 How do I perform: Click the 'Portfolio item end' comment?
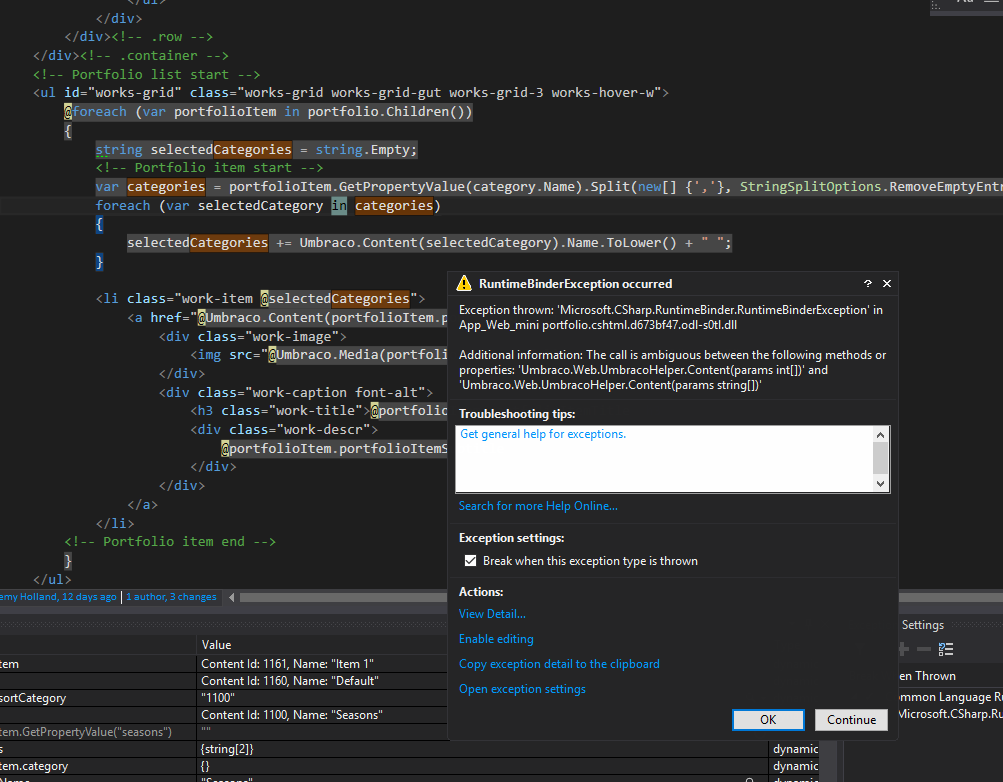coord(170,542)
